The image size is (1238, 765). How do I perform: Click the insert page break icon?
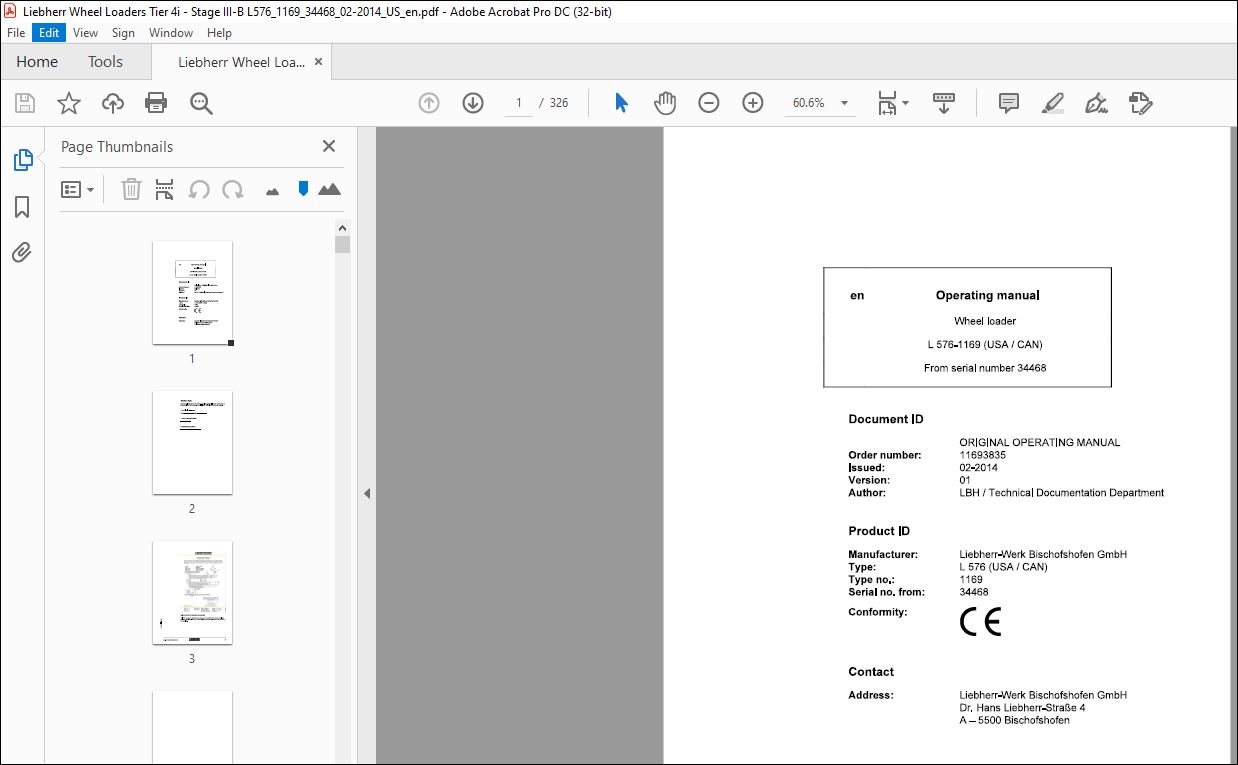[165, 189]
